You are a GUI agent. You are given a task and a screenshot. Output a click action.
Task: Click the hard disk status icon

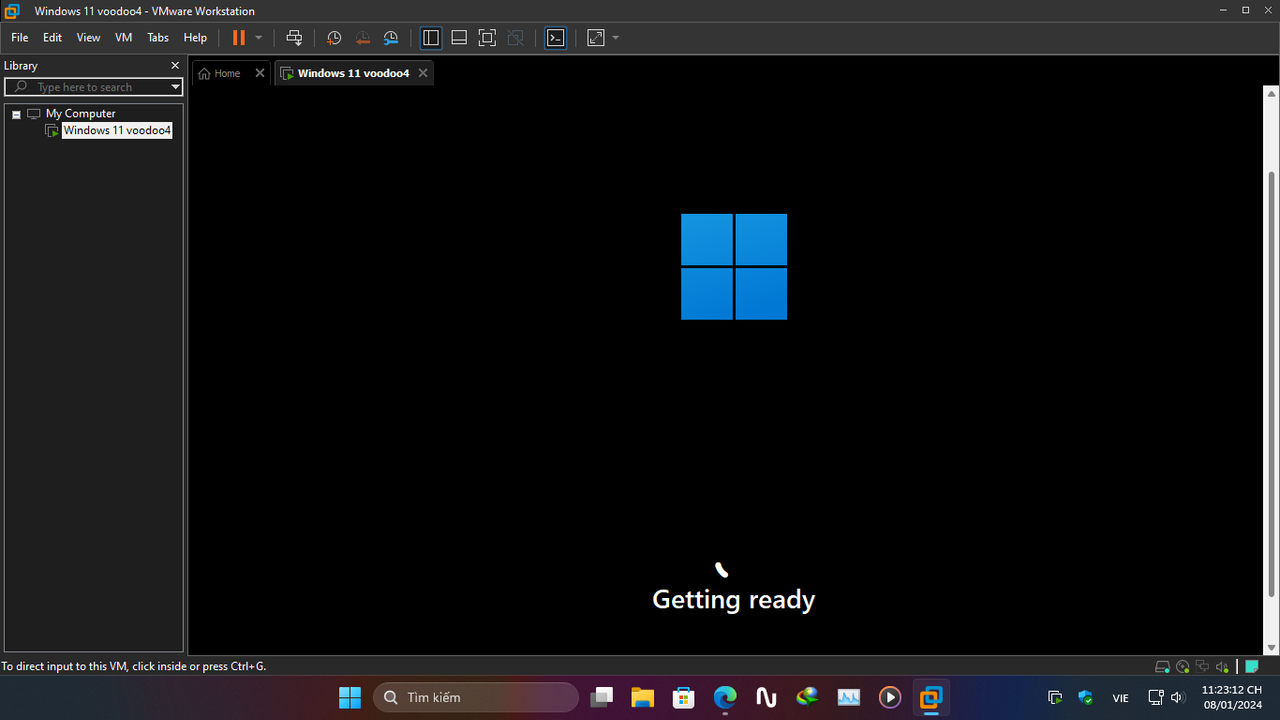tap(1162, 666)
